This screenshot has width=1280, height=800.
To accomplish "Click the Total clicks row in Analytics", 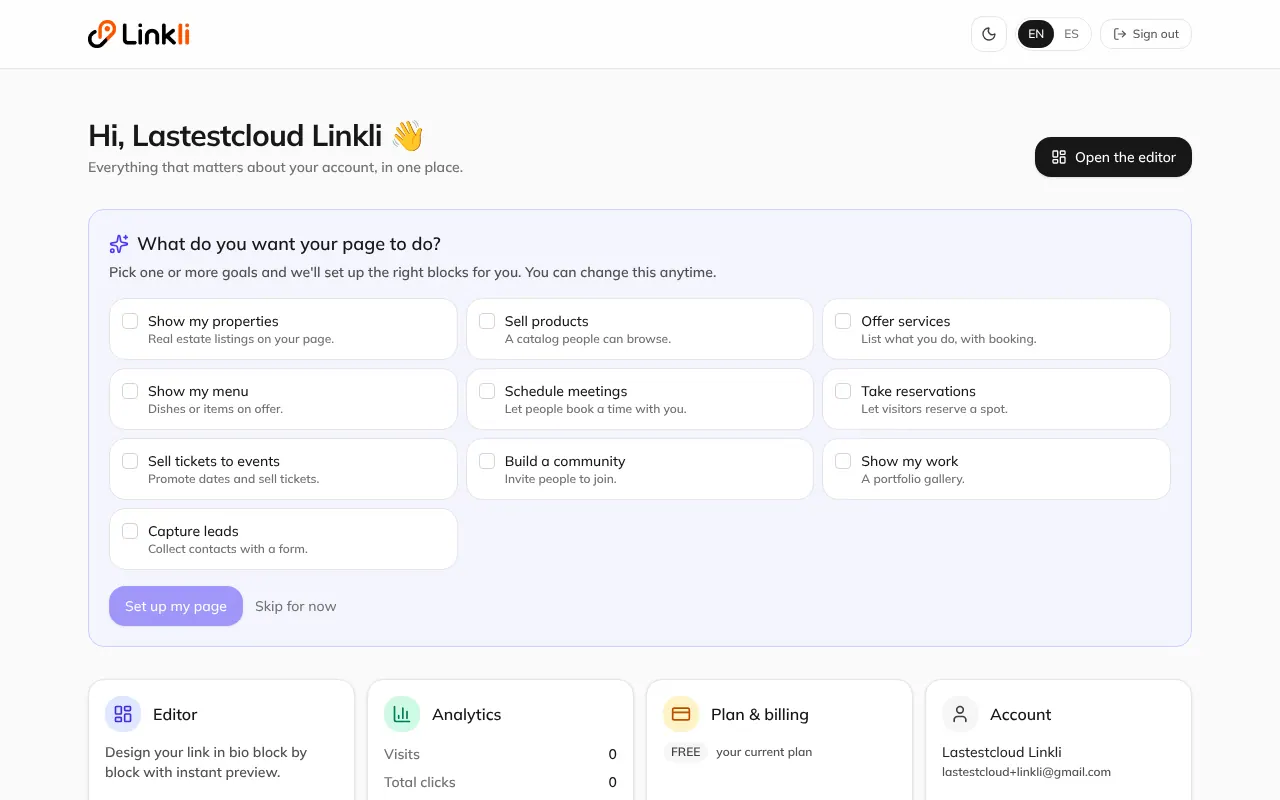I will point(500,782).
